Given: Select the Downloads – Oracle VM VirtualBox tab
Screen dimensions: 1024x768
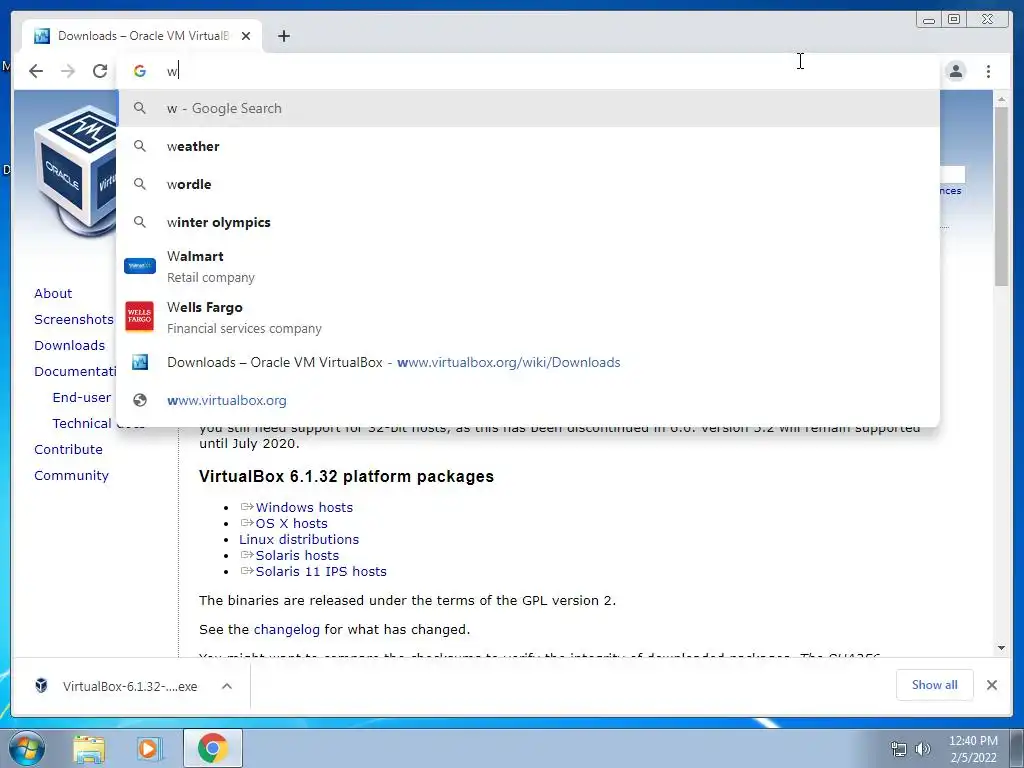Looking at the screenshot, I should (142, 36).
